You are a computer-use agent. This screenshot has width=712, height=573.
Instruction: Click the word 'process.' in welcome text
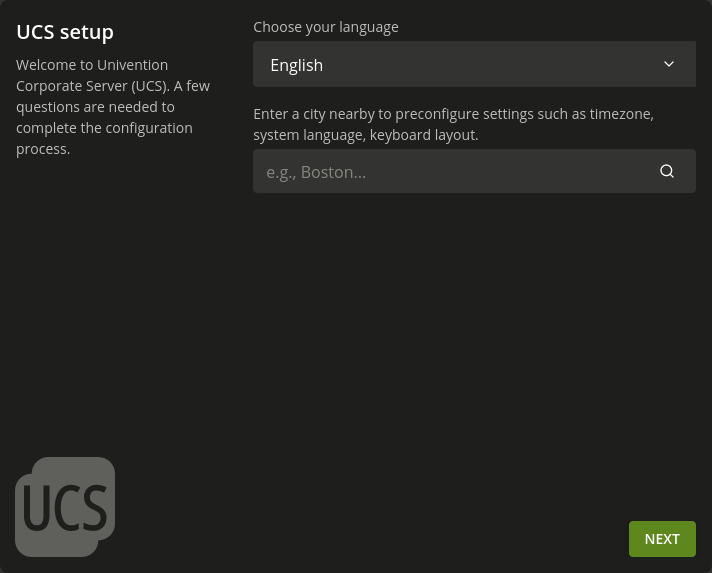[43, 149]
